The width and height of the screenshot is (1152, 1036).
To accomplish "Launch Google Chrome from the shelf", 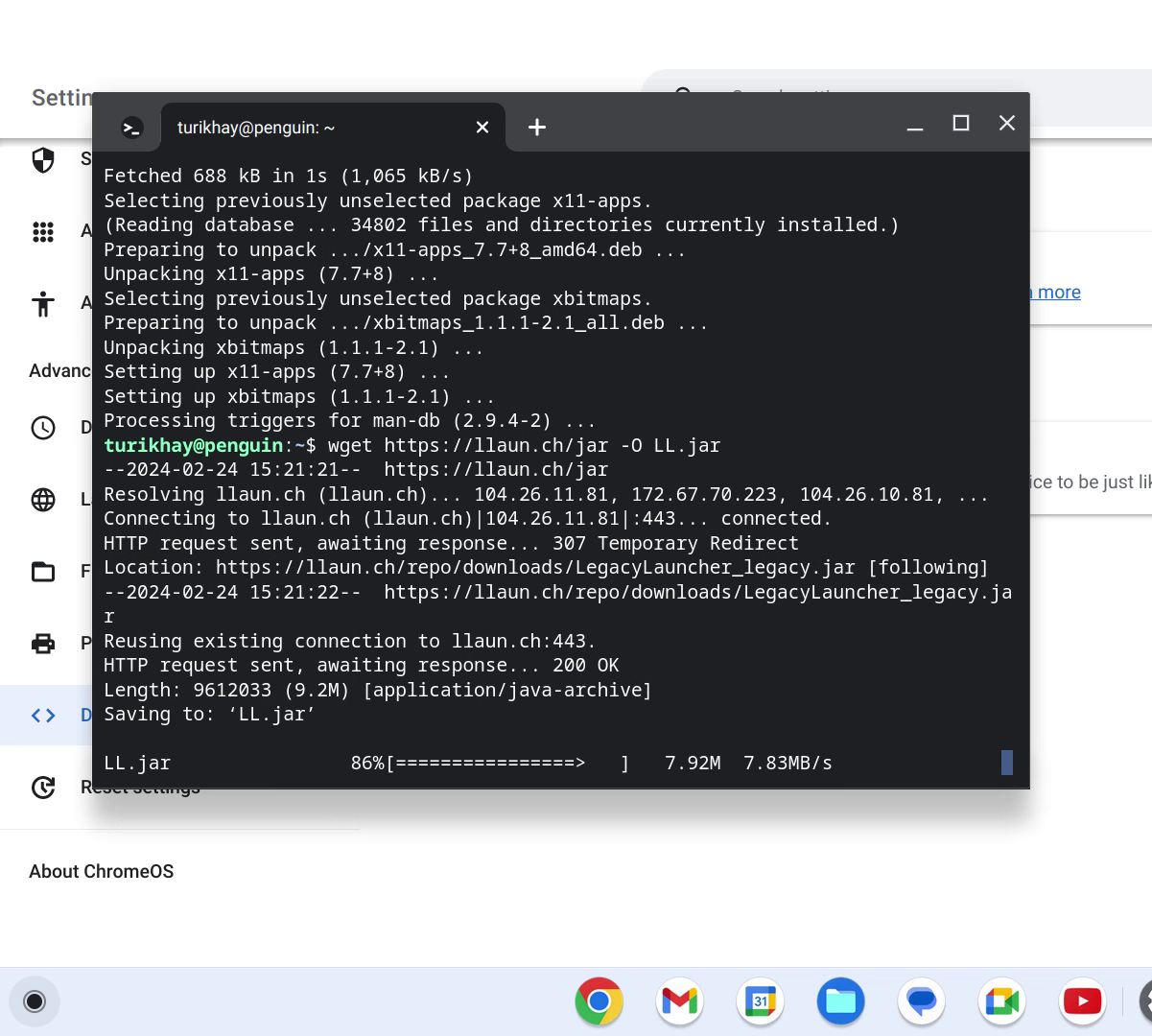I will 599,1001.
